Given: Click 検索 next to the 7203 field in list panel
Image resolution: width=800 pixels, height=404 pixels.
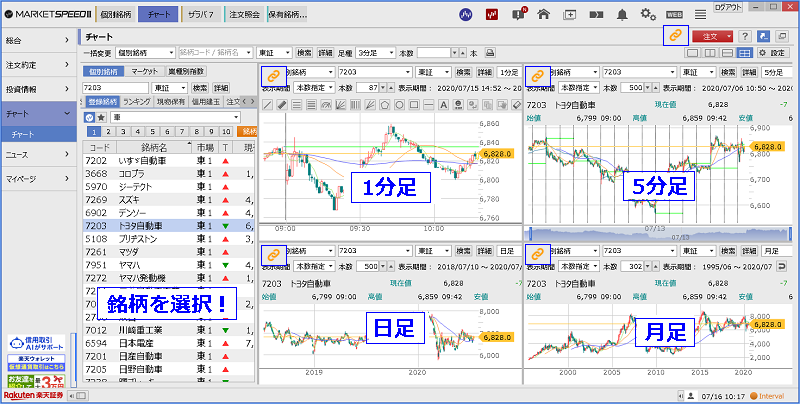Looking at the screenshot, I should coord(200,88).
